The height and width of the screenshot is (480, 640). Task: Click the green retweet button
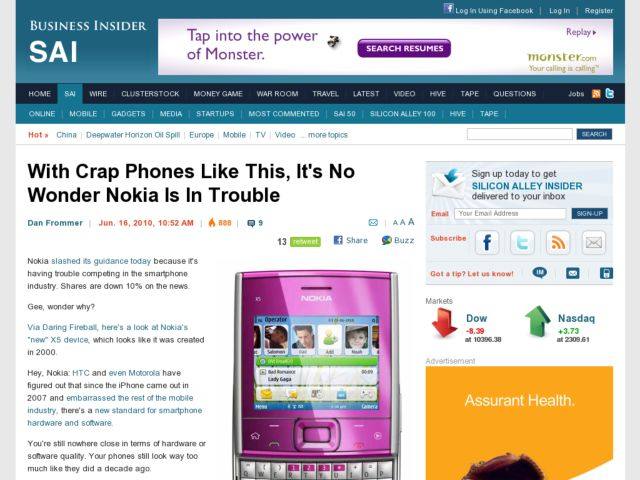[x=305, y=242]
